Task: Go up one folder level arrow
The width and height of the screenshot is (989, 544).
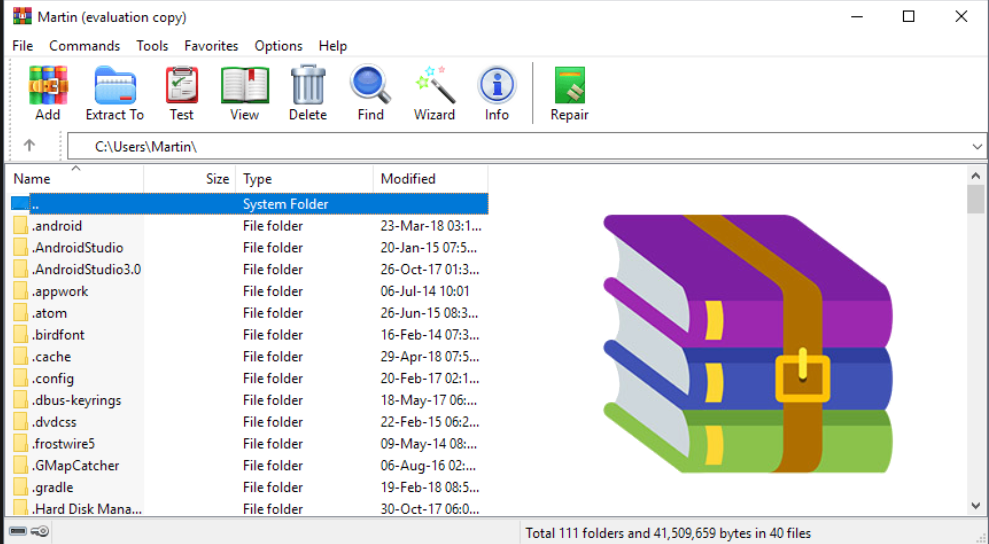Action: coord(29,146)
